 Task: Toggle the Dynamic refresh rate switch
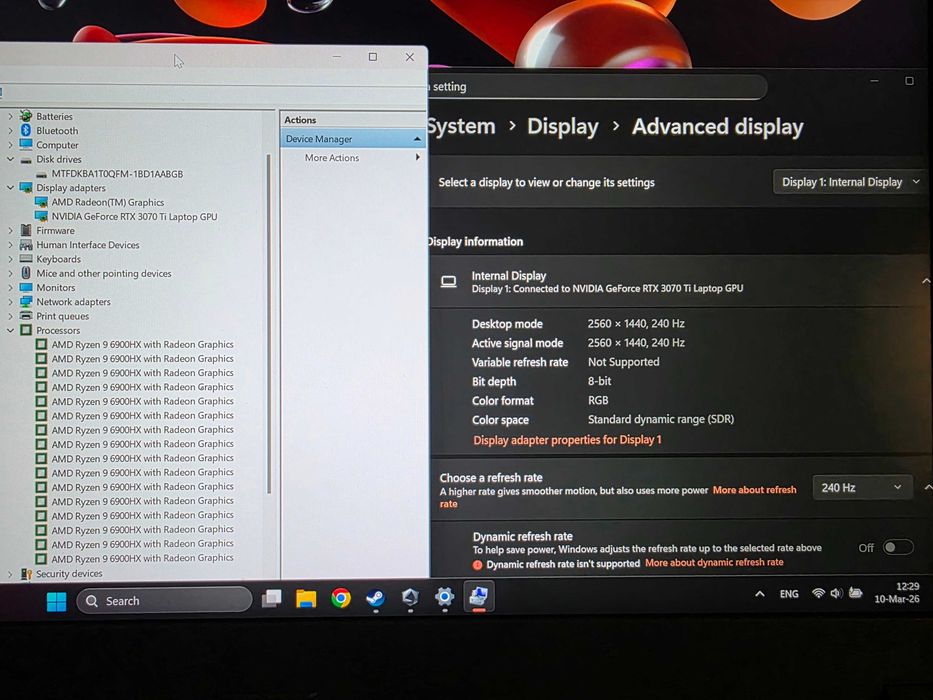[x=898, y=548]
